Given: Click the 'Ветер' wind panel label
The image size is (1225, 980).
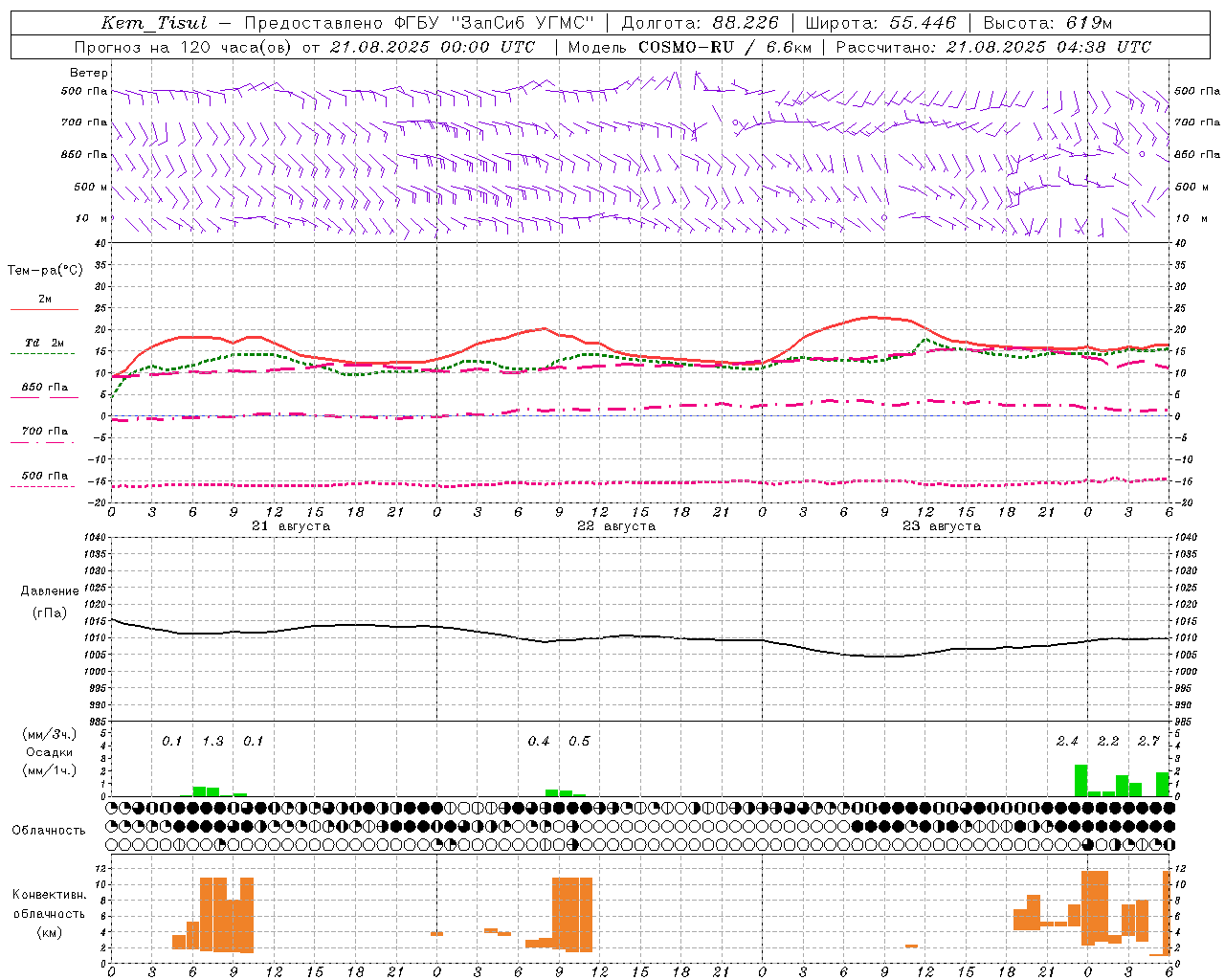Looking at the screenshot, I should [x=89, y=73].
